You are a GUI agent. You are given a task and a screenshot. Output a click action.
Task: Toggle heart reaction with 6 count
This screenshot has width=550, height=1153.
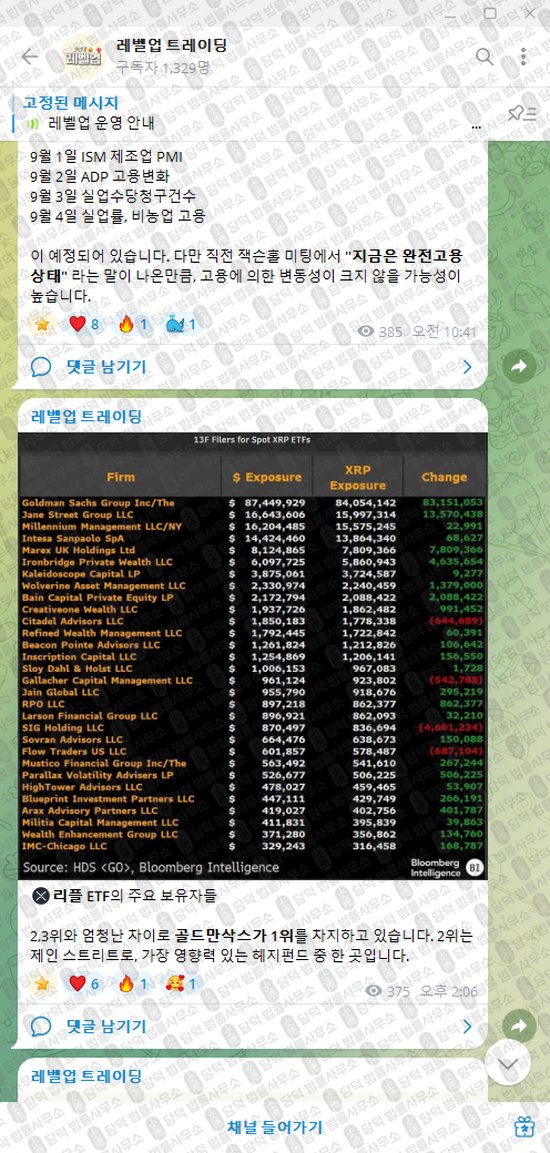pos(84,983)
